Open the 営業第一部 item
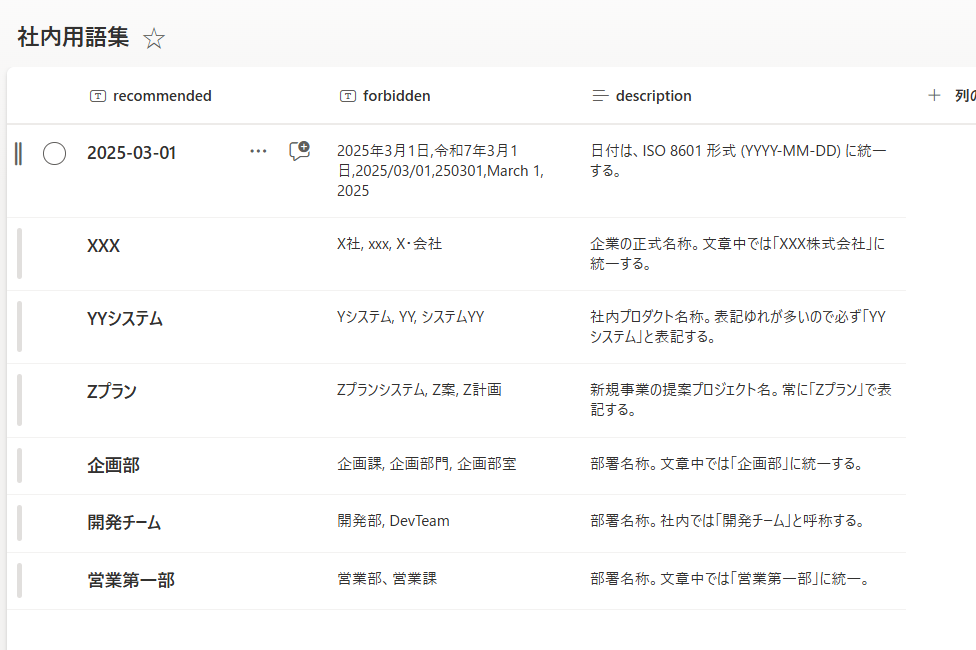This screenshot has height=650, width=976. (131, 580)
